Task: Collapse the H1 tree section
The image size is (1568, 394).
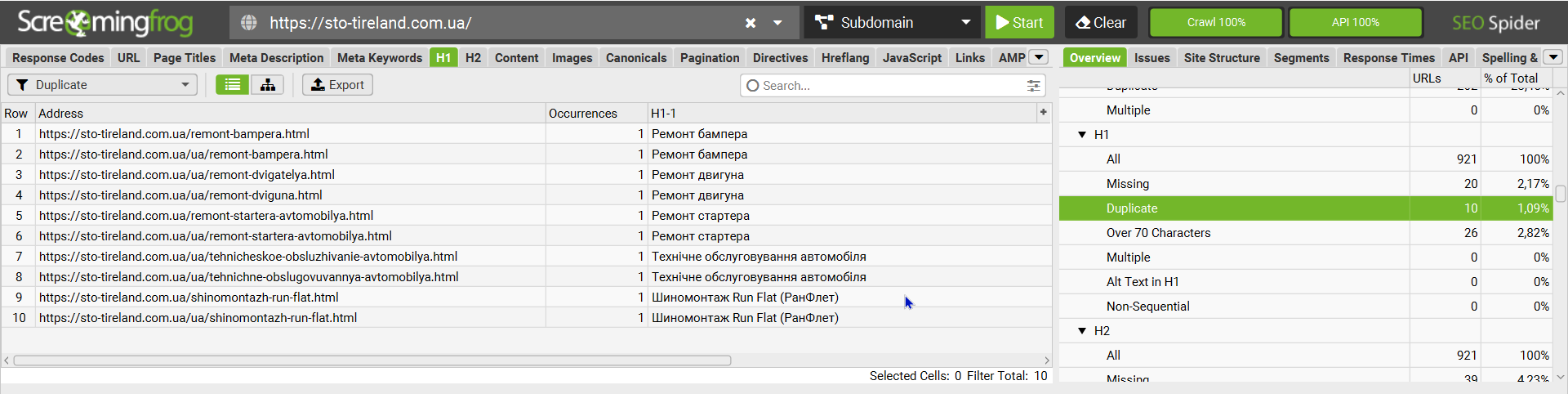Action: [x=1082, y=135]
